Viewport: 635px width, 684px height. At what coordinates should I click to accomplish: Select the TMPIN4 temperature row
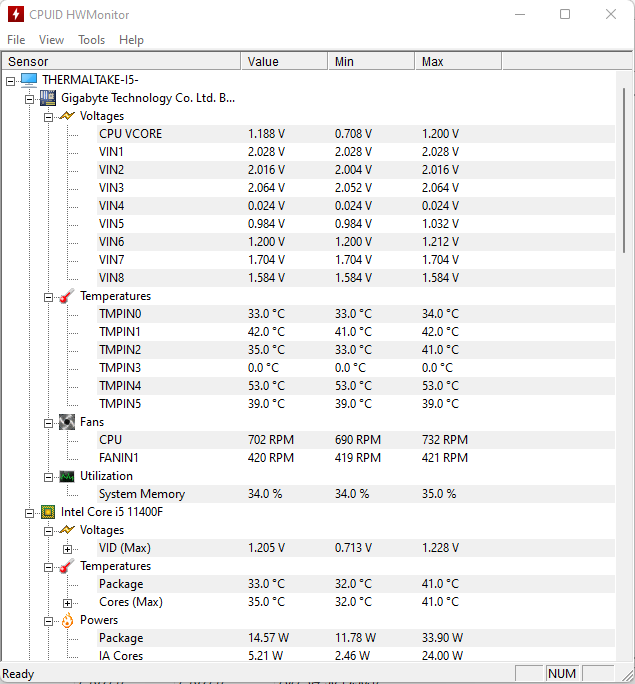click(x=356, y=386)
